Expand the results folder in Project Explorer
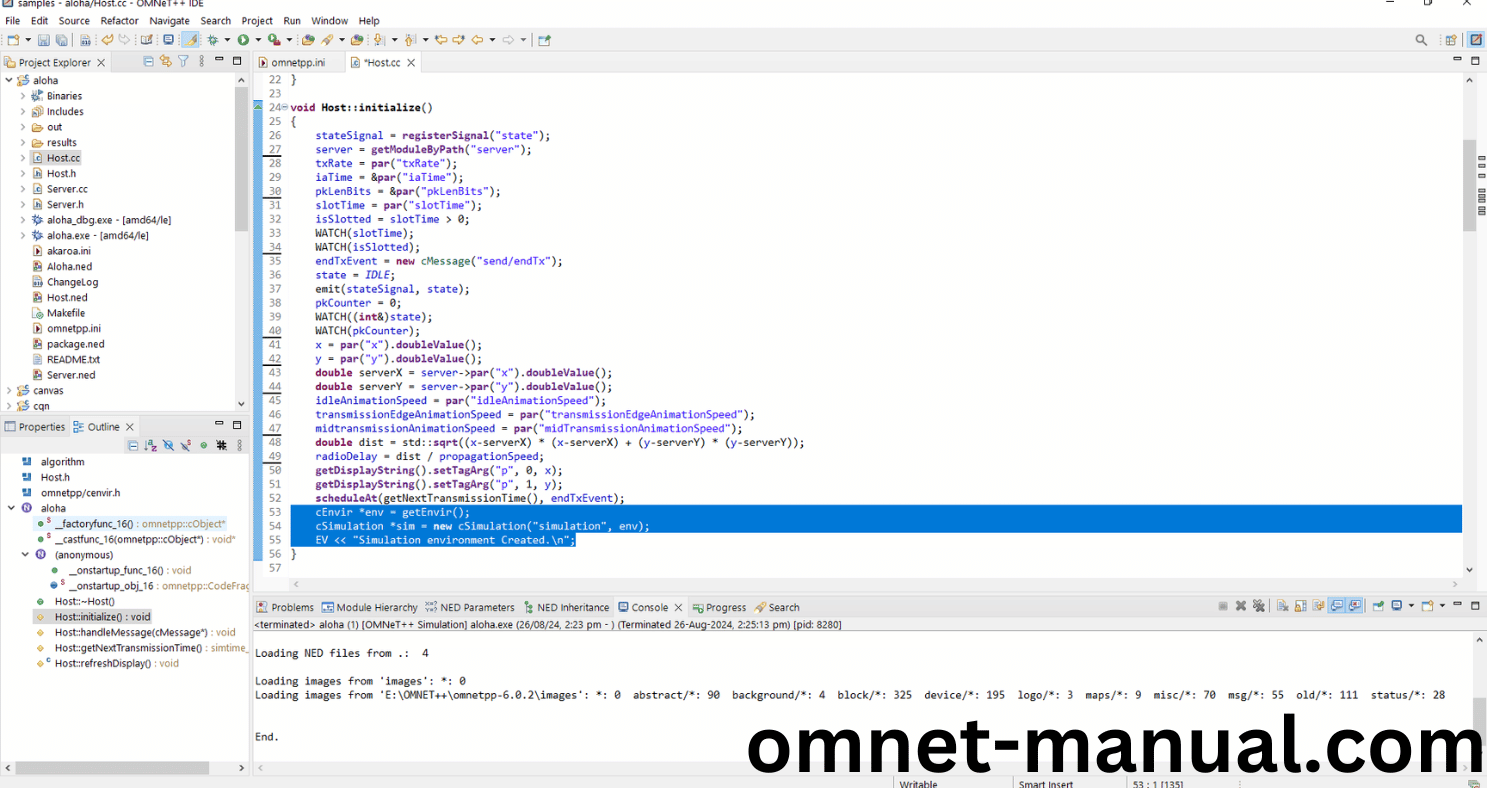The width and height of the screenshot is (1487, 788). (x=23, y=143)
